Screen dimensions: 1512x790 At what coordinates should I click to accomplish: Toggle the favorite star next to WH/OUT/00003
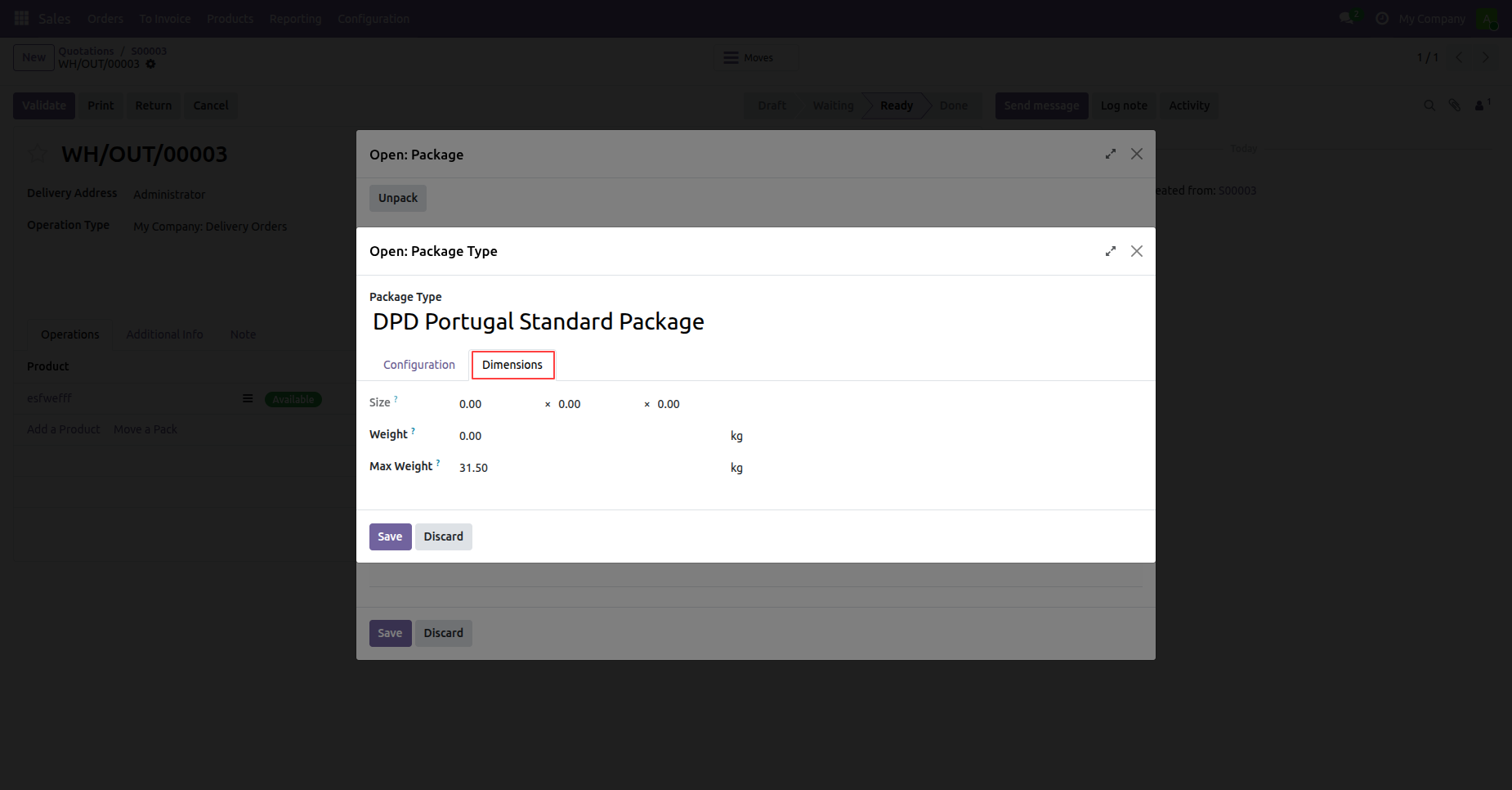coord(38,154)
